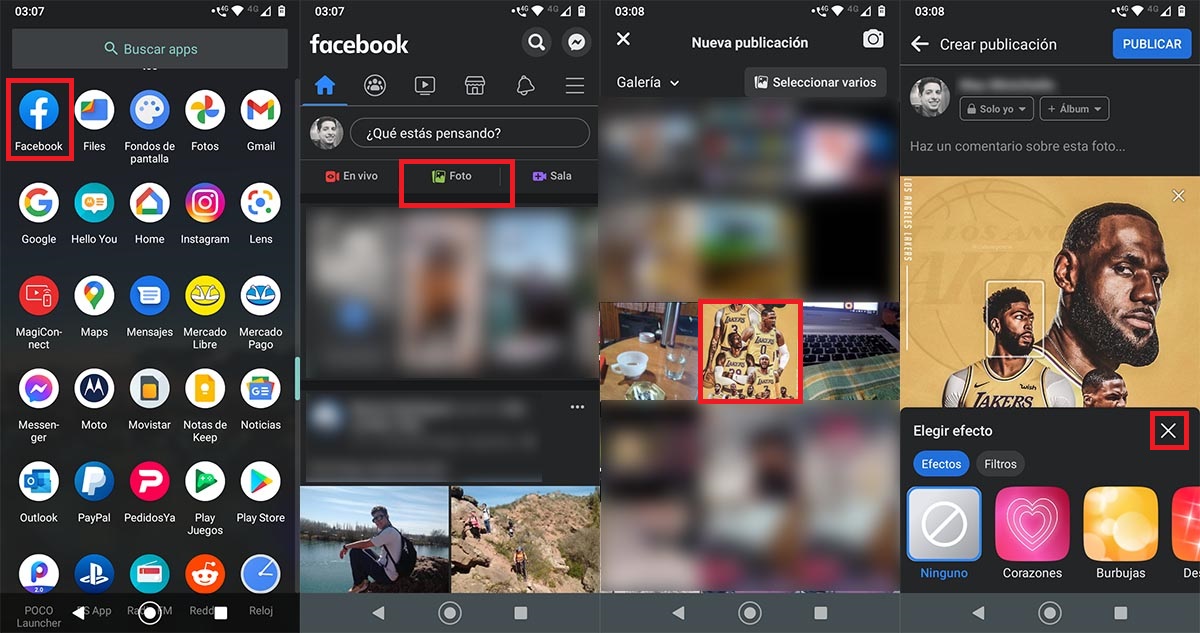This screenshot has width=1200, height=633.
Task: Launch the Mercado Pago app
Action: point(261,296)
